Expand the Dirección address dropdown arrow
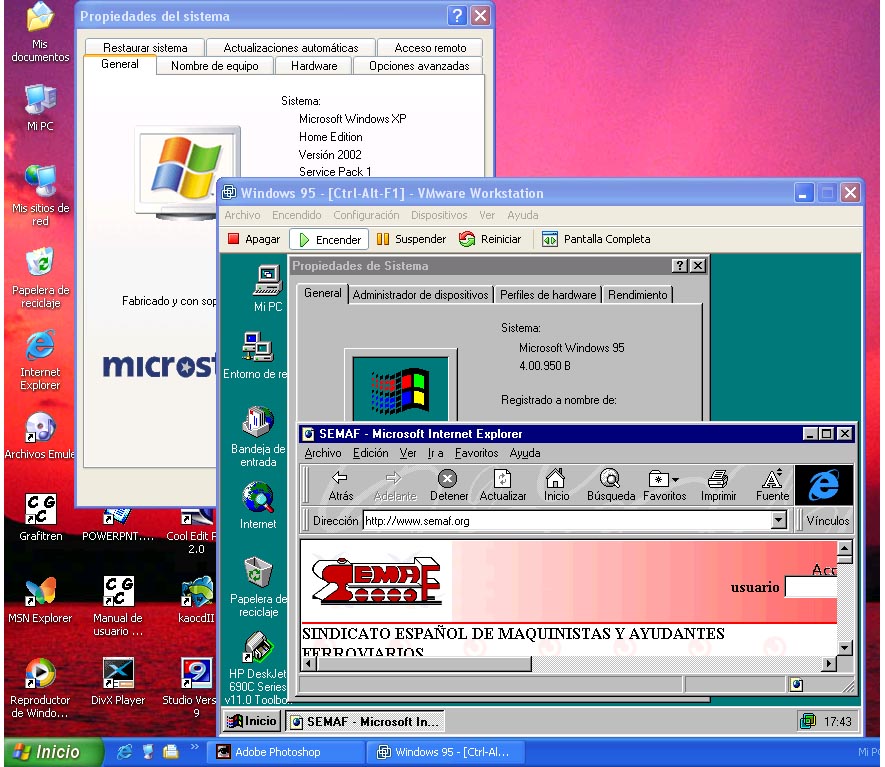Screen dimensions: 885x767 (x=778, y=520)
